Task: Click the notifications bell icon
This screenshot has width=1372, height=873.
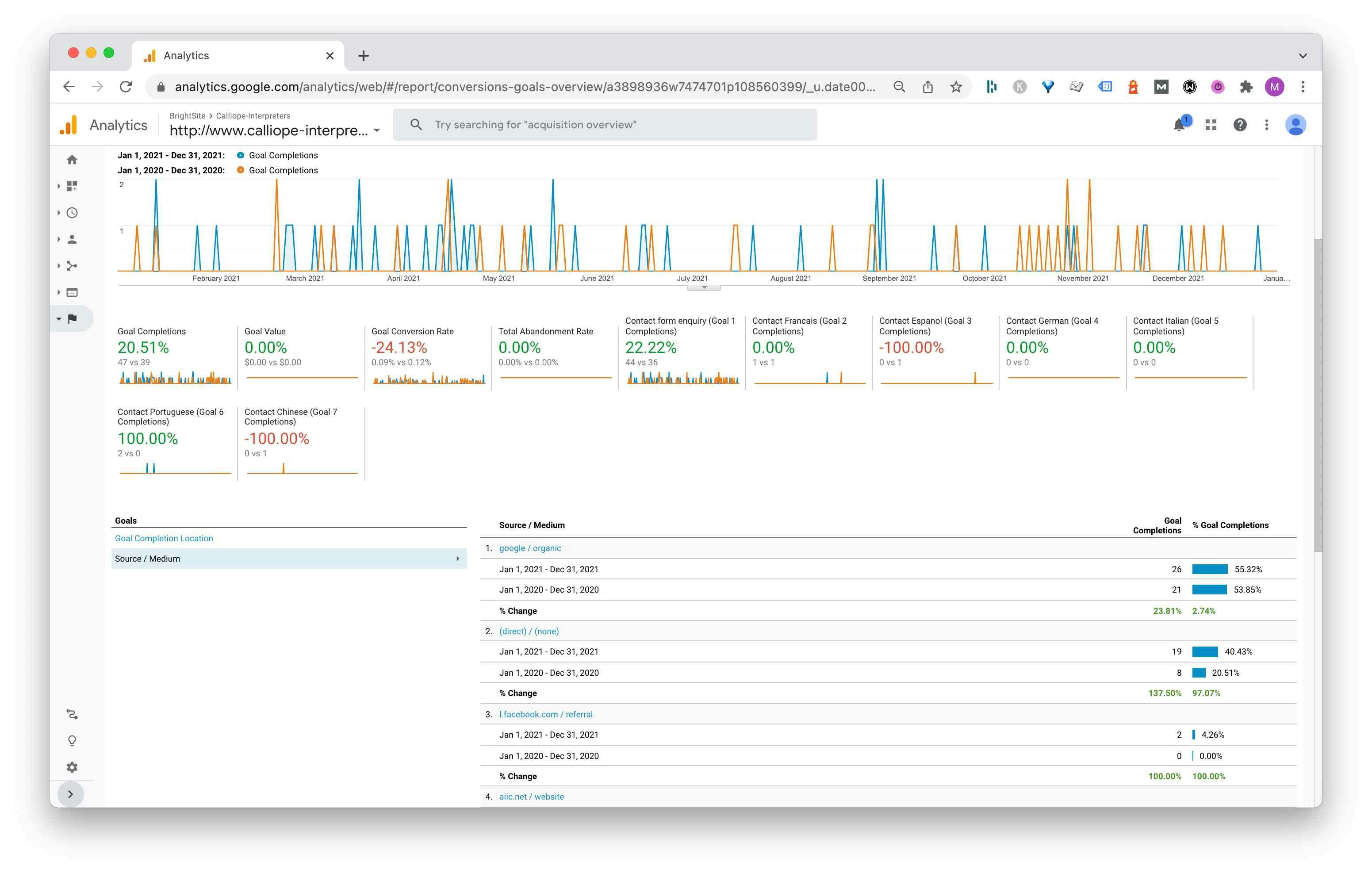Action: [1179, 125]
